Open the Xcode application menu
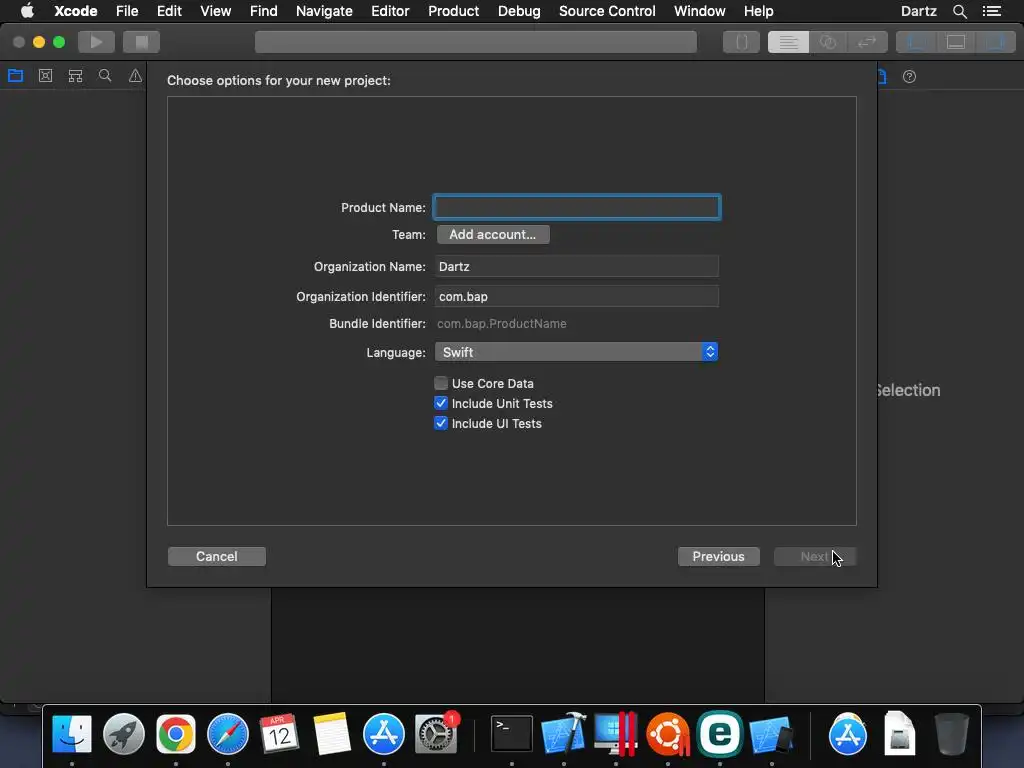 76,11
